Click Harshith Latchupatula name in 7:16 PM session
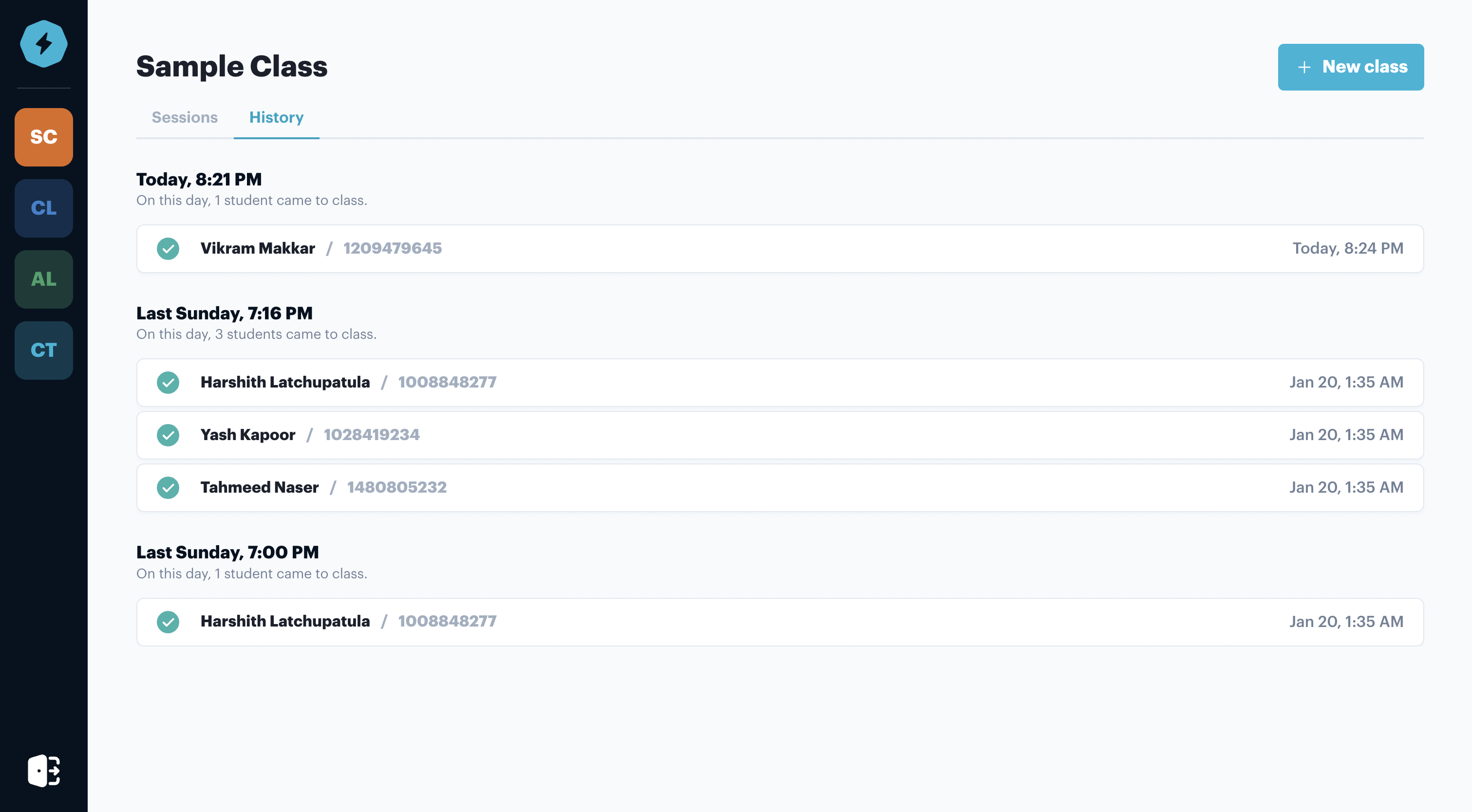 [x=285, y=382]
